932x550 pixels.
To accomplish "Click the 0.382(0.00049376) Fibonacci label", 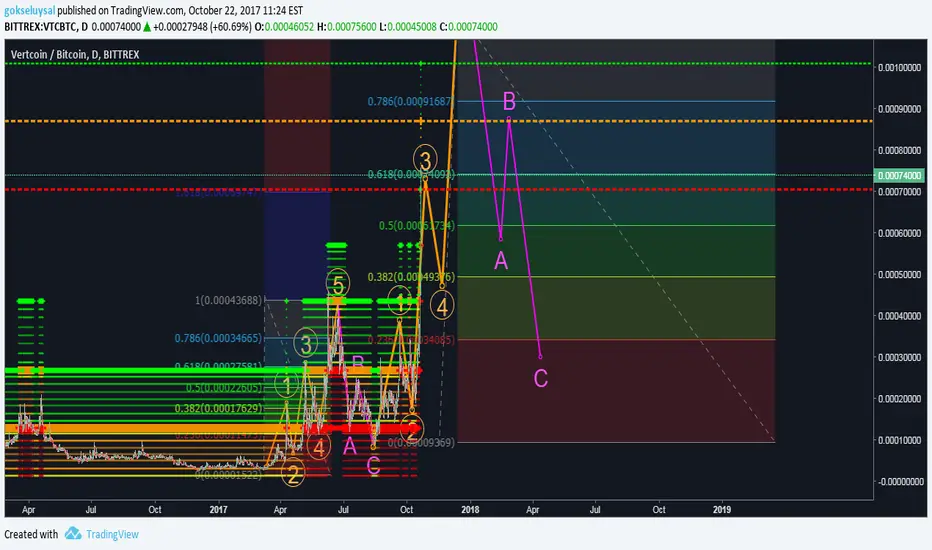I will (x=411, y=277).
